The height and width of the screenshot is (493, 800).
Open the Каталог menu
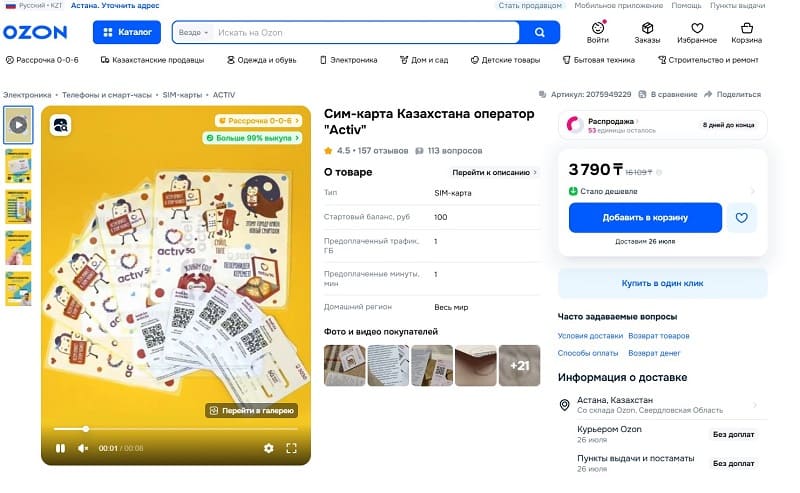[x=127, y=32]
